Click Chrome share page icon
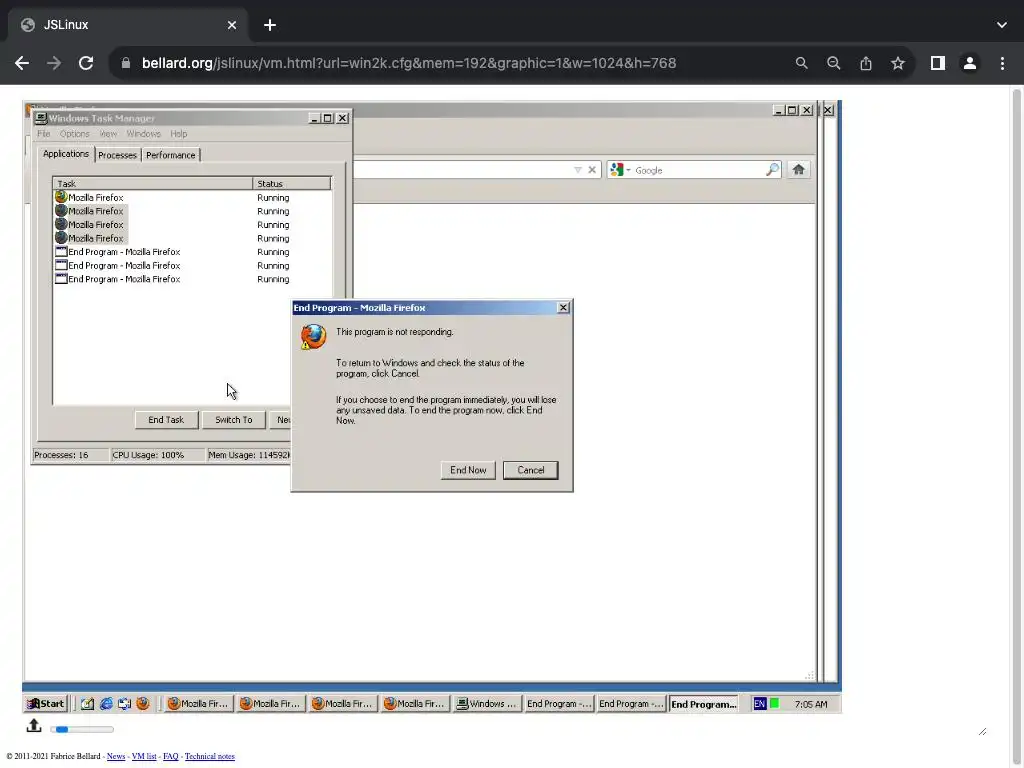 click(865, 63)
